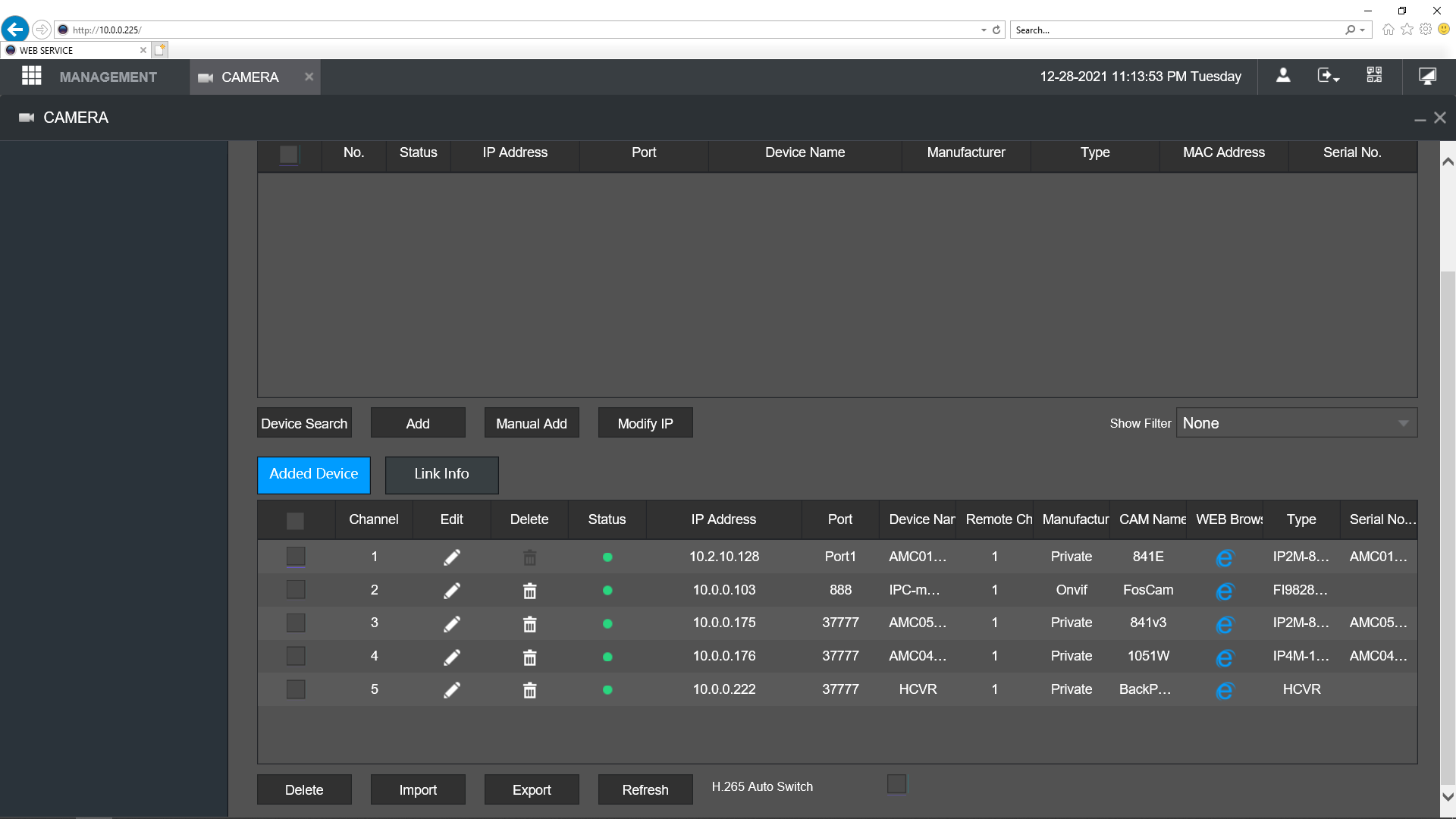Click the page scrollbar down arrow
The height and width of the screenshot is (819, 1456).
(x=1448, y=797)
